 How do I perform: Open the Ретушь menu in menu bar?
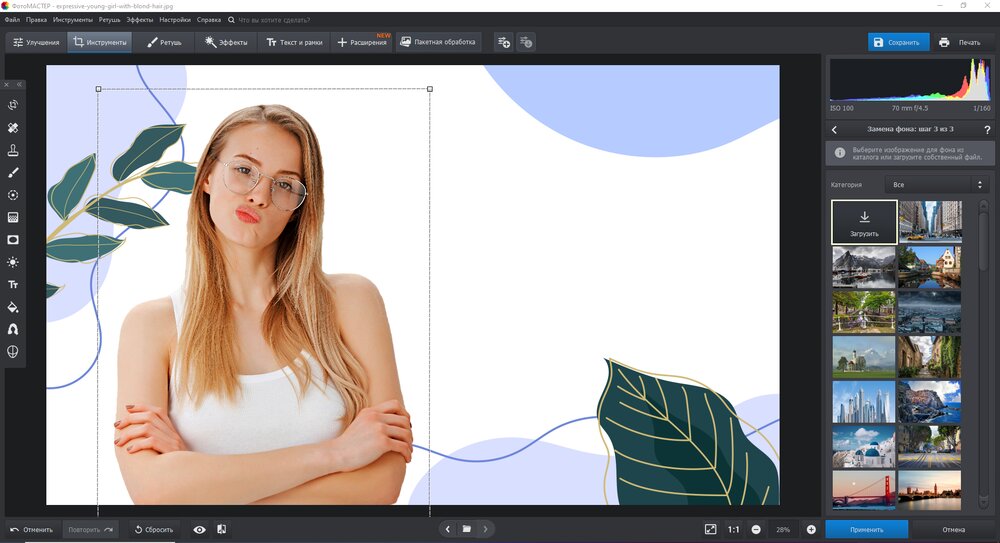109,20
